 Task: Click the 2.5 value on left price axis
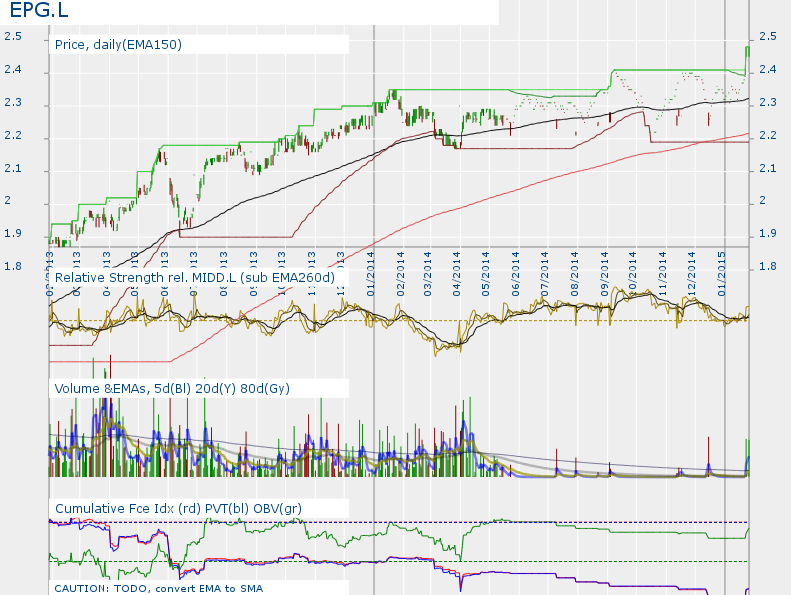13,36
